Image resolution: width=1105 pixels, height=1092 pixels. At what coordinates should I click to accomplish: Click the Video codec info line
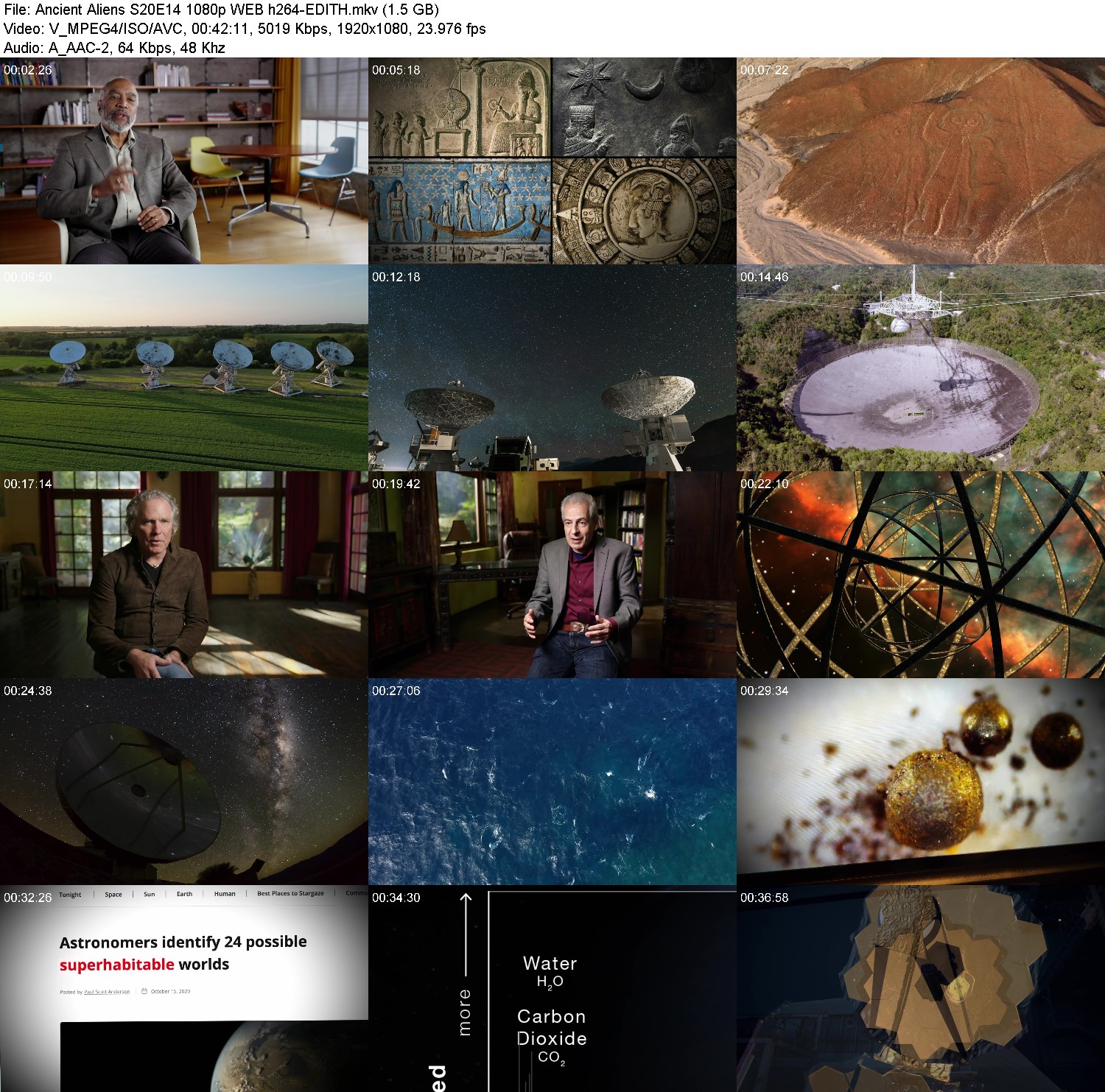pyautogui.click(x=245, y=29)
